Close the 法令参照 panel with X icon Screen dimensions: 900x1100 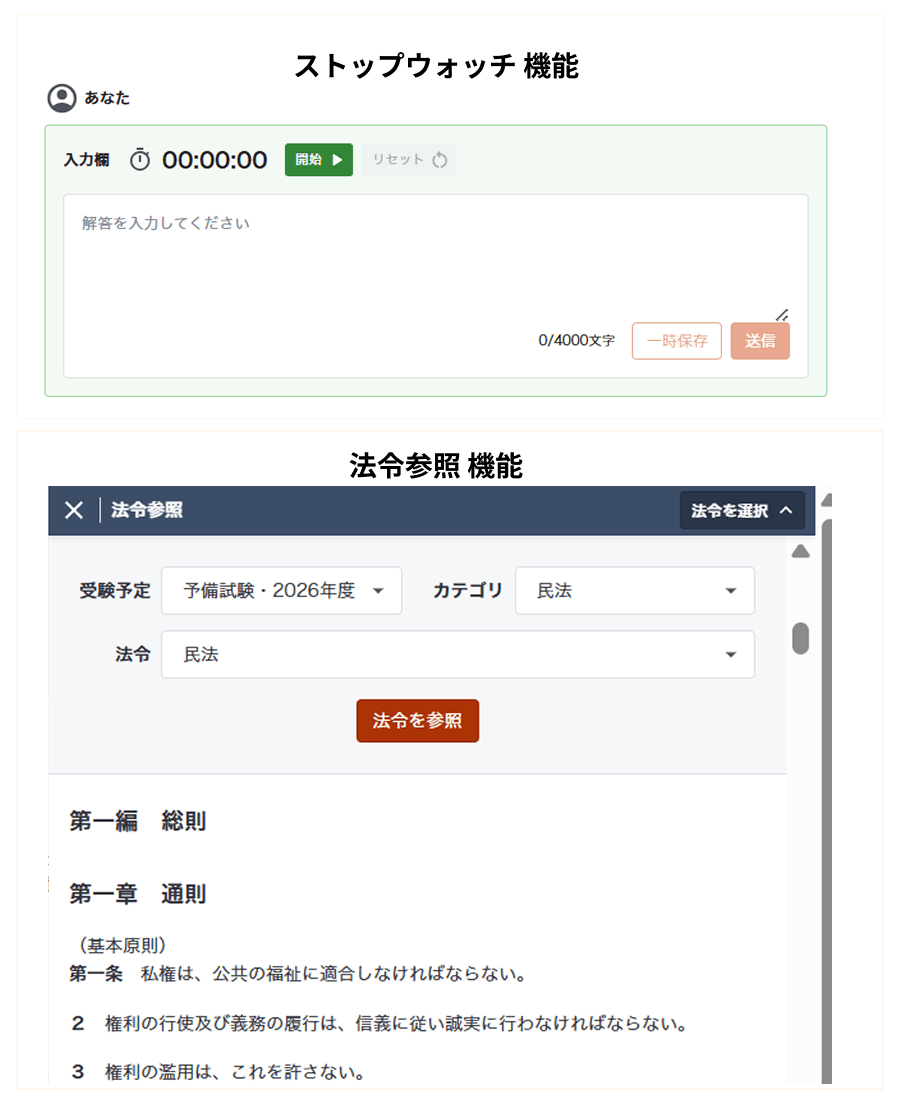tap(74, 510)
